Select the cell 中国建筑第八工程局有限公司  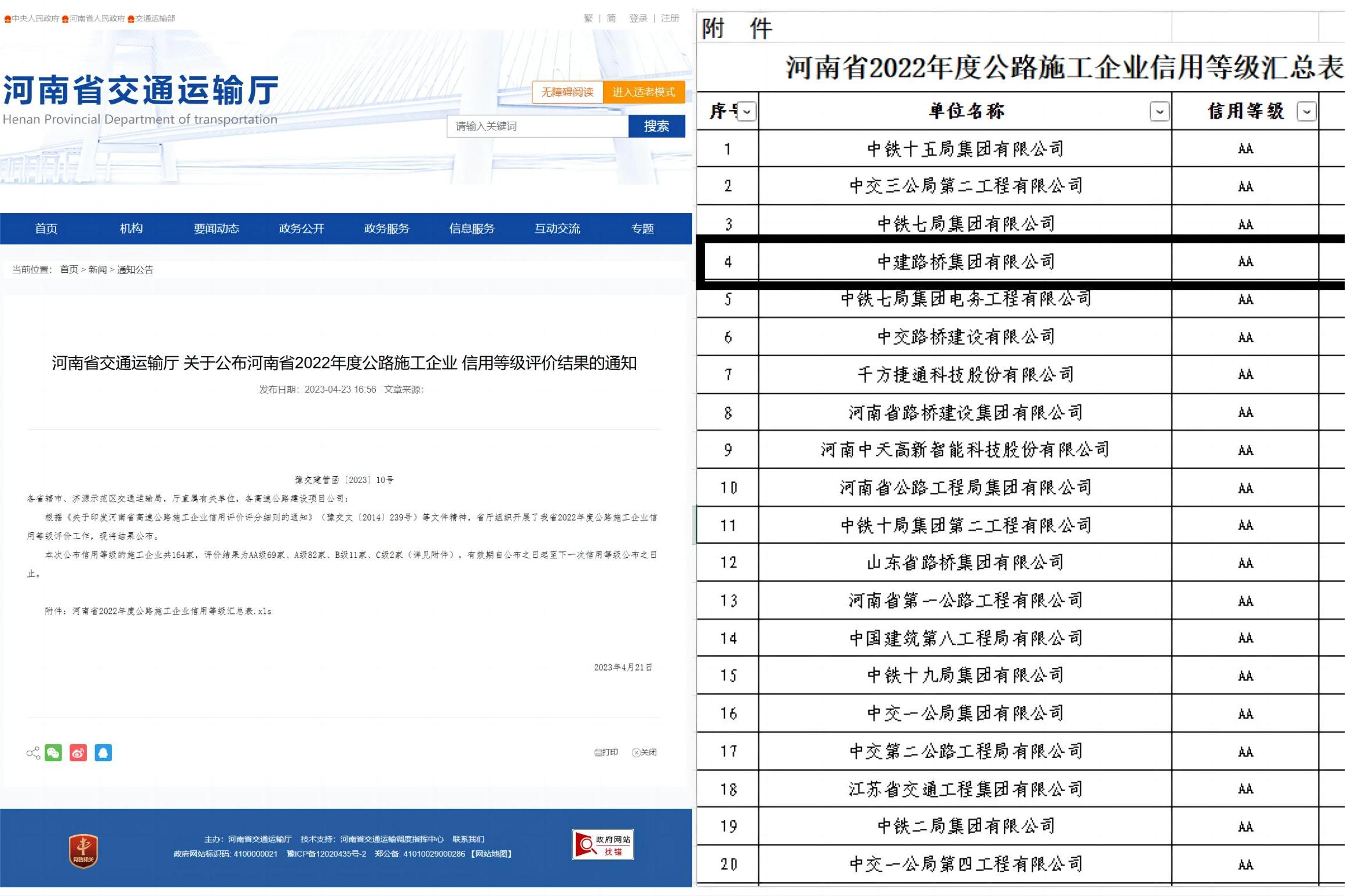965,638
